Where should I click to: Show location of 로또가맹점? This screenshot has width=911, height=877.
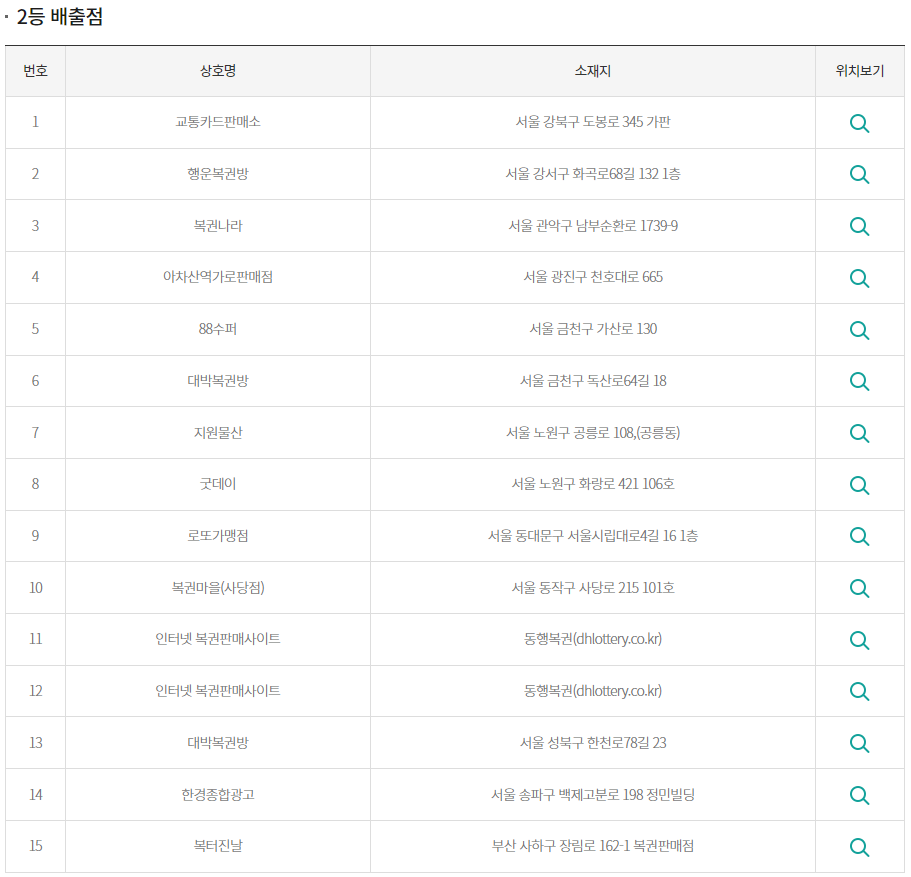pos(859,536)
